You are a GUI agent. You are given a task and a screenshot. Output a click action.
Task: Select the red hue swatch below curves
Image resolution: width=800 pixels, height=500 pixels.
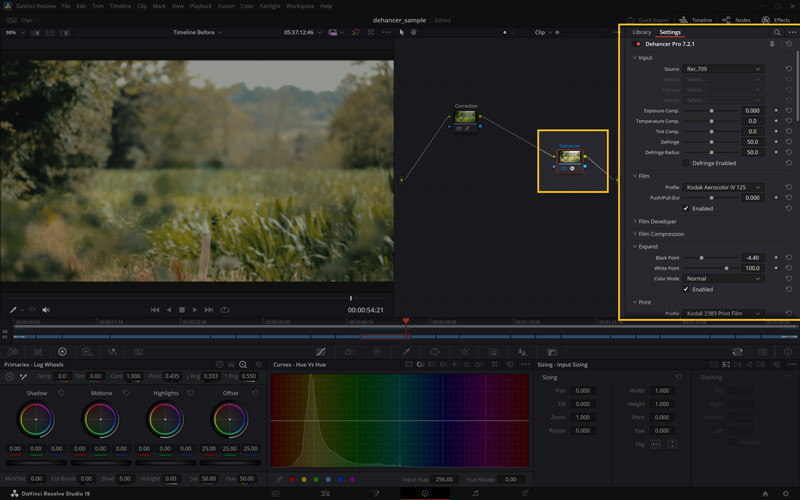(292, 480)
